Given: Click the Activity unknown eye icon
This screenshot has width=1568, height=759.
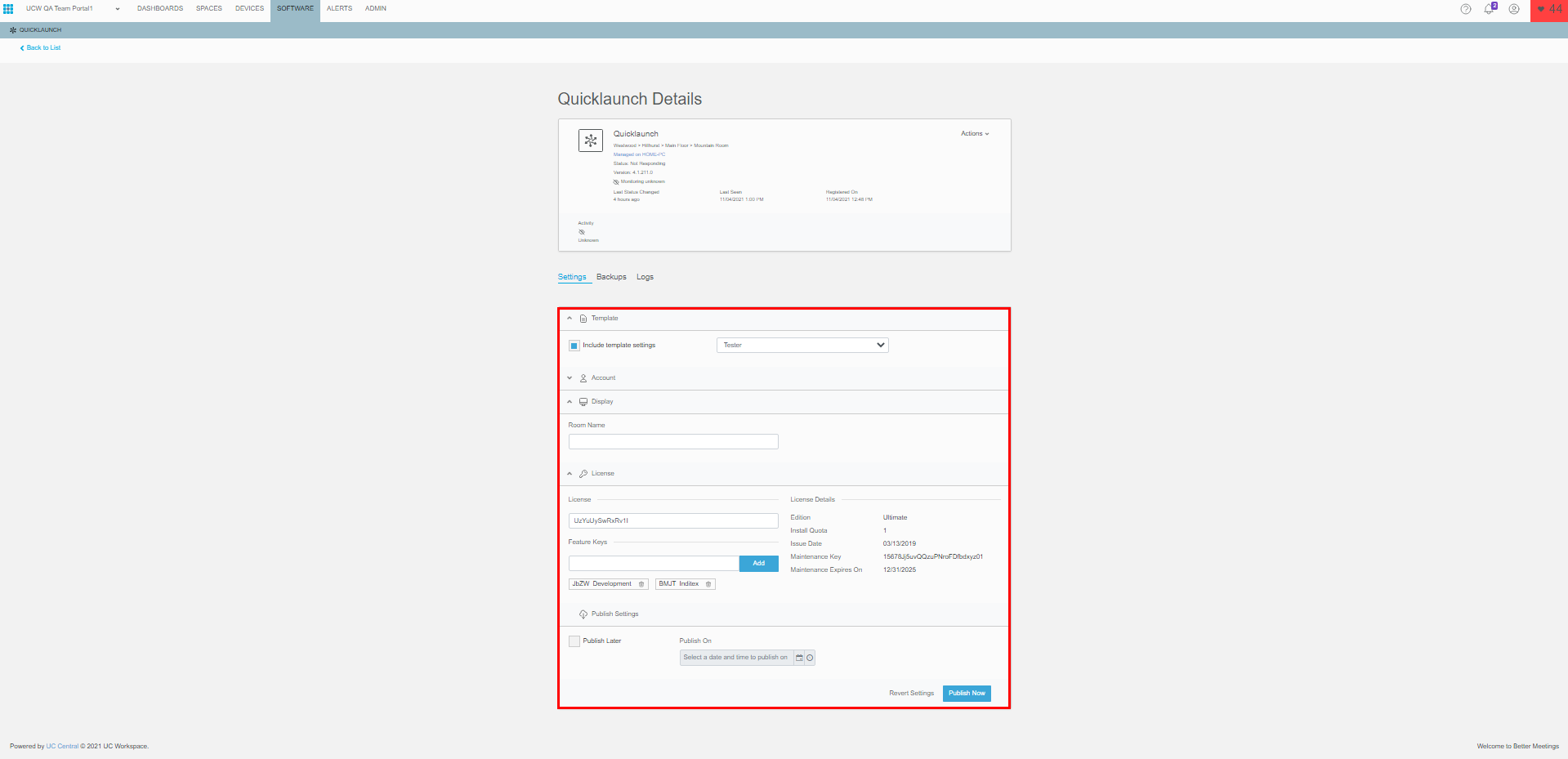Looking at the screenshot, I should (582, 232).
